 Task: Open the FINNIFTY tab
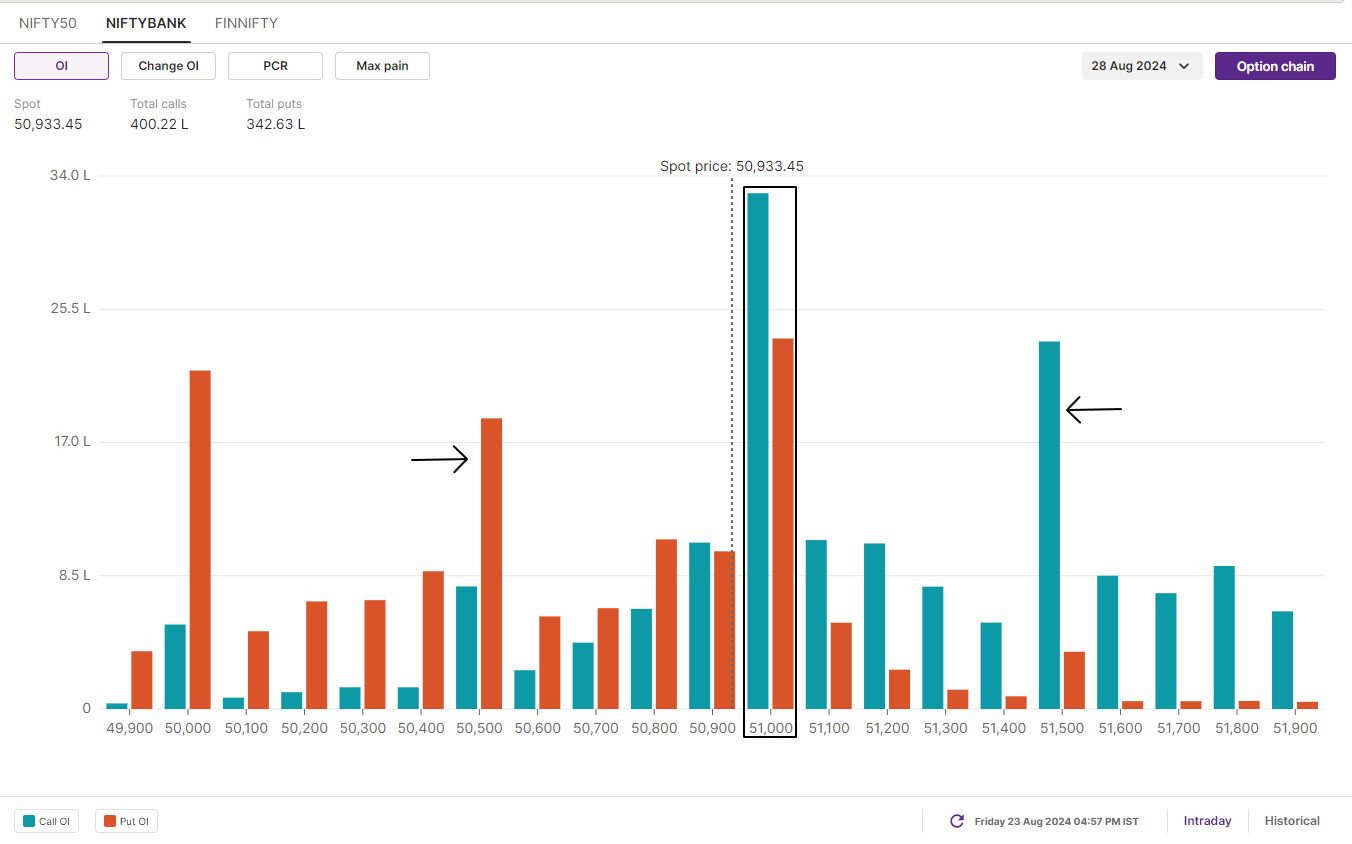246,23
